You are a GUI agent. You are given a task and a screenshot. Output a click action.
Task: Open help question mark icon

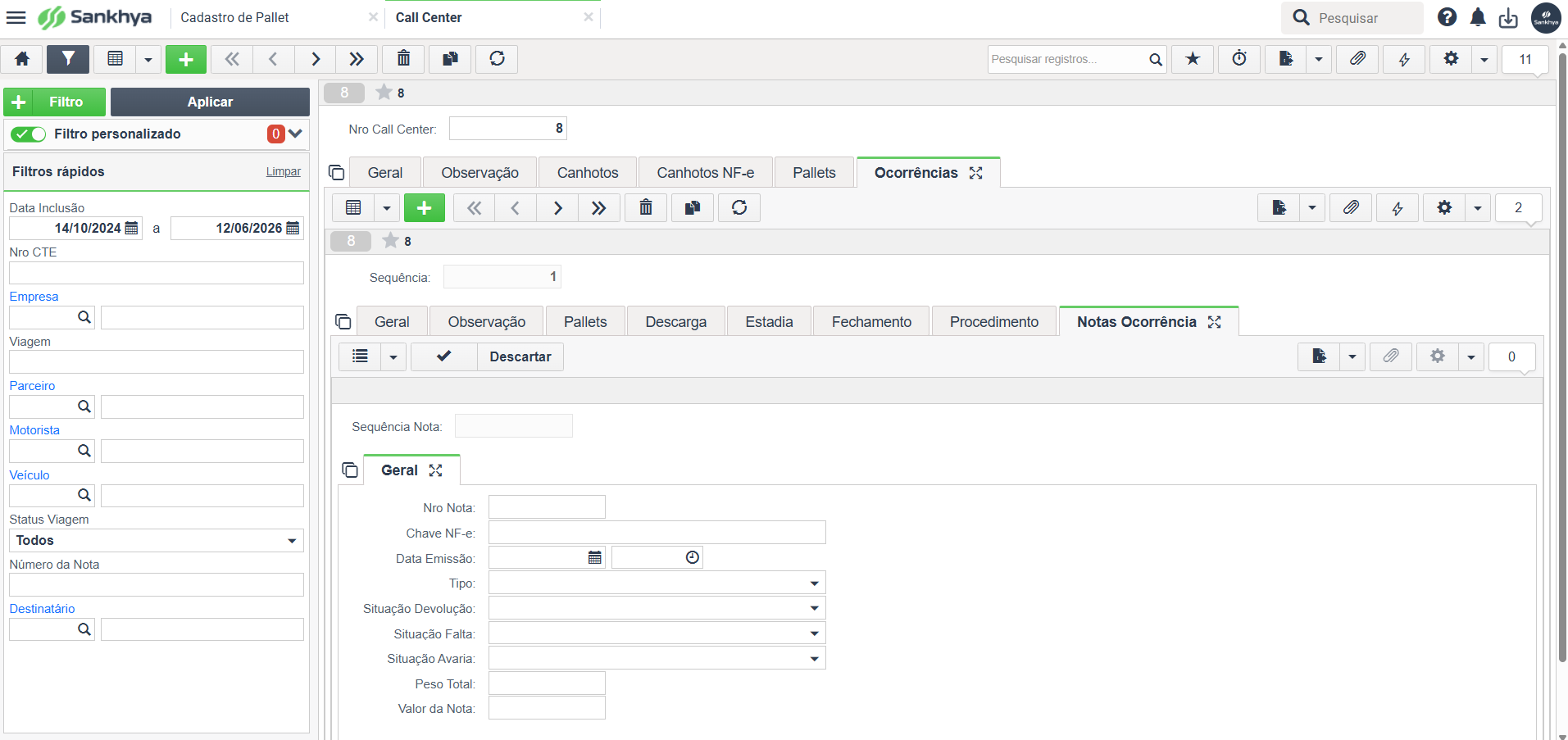point(1448,17)
